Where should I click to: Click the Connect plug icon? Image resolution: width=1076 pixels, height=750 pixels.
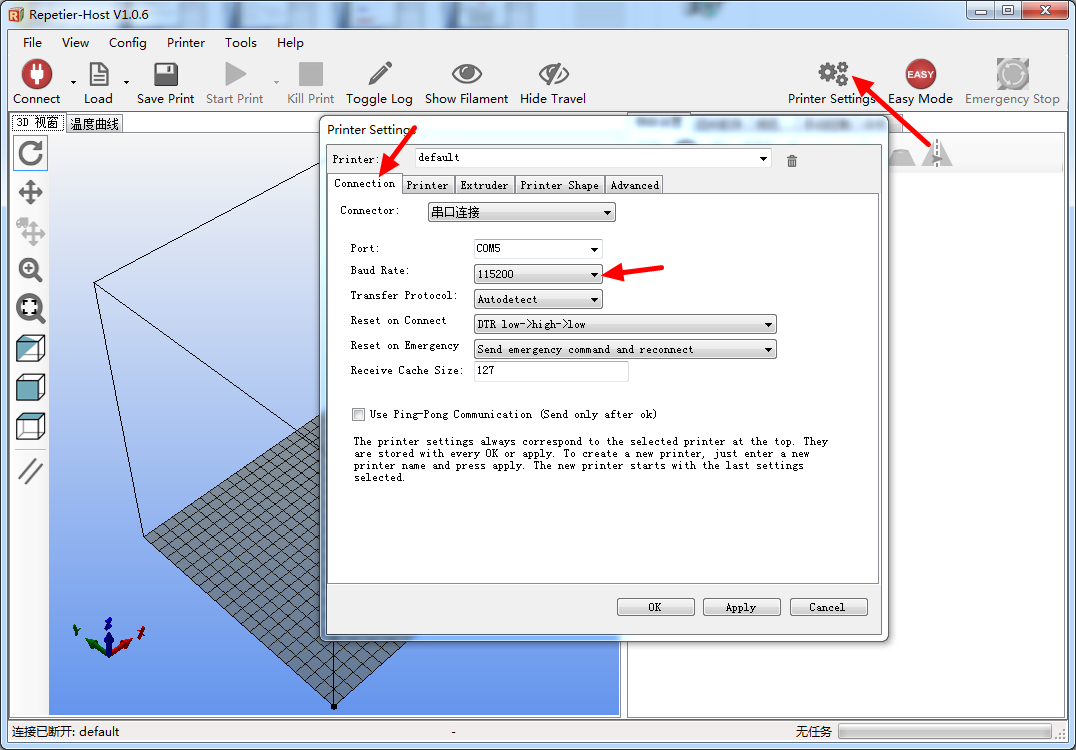(37, 75)
